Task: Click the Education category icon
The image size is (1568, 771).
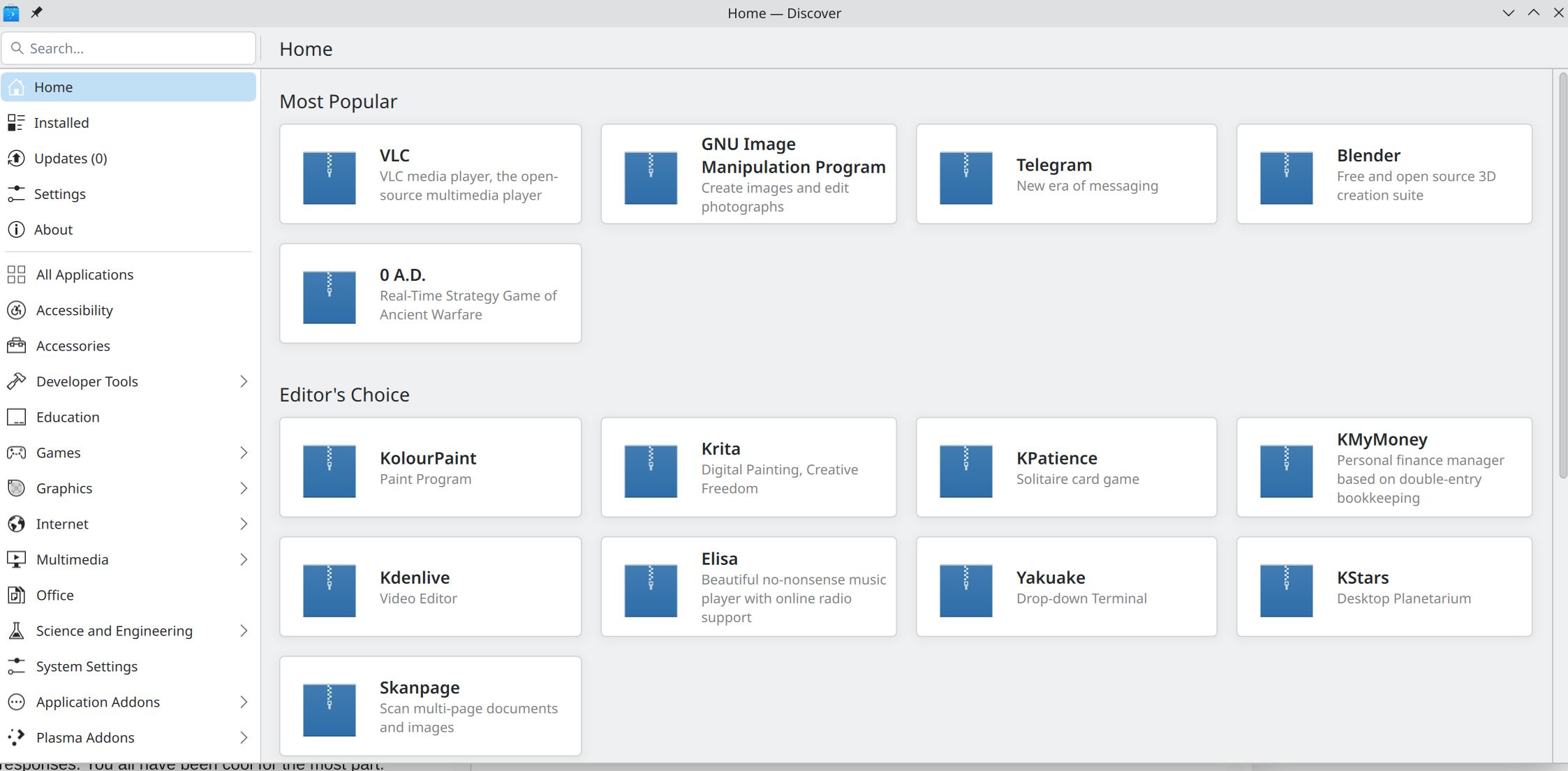Action: (x=16, y=417)
